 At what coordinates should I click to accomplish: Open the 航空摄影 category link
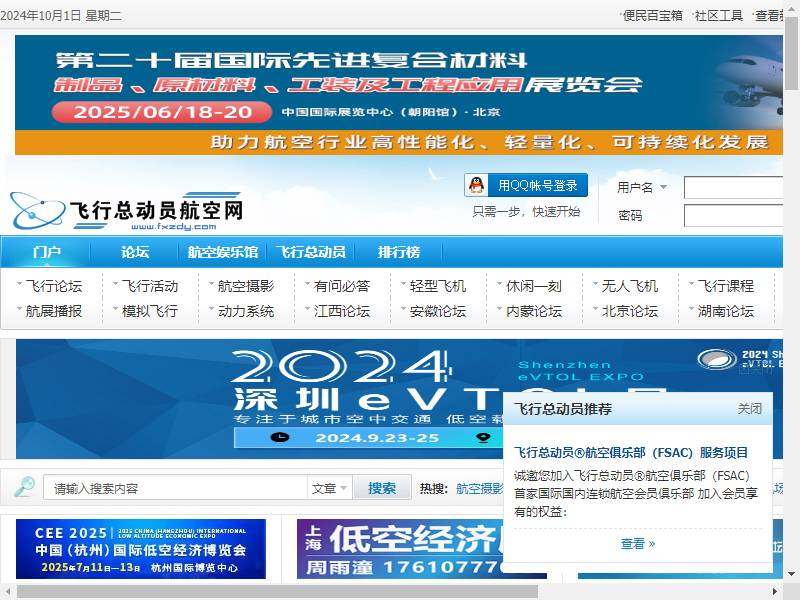pyautogui.click(x=246, y=286)
